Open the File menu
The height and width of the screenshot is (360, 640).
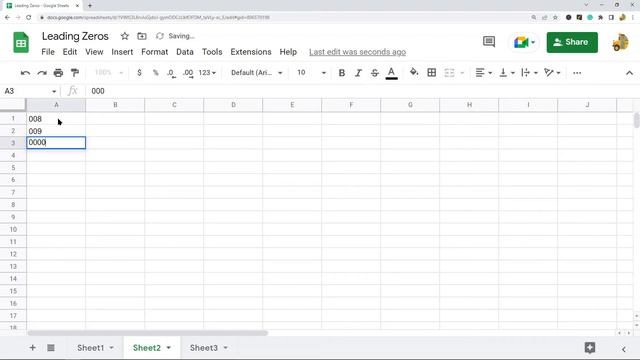(x=48, y=52)
